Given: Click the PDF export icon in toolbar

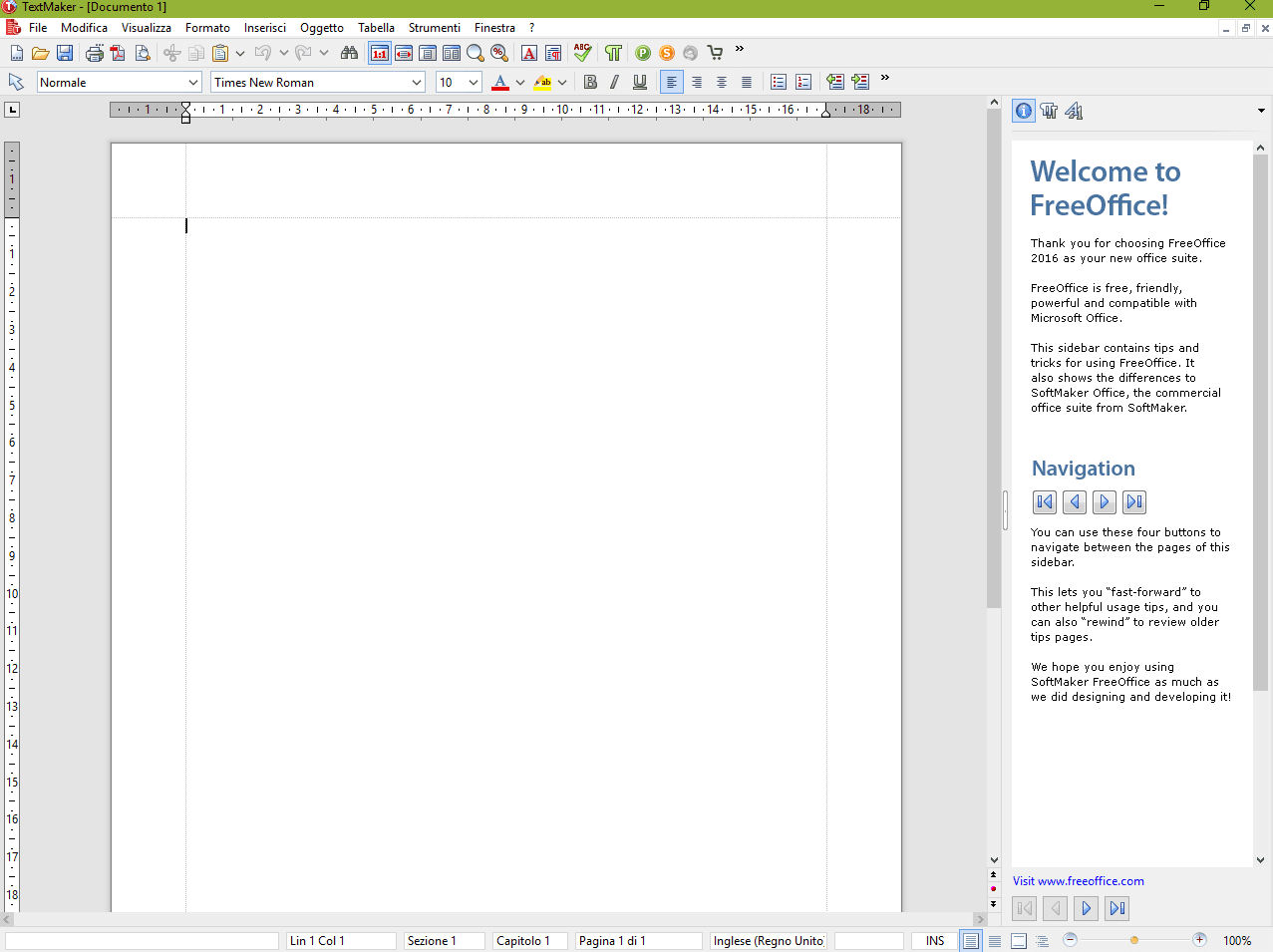Looking at the screenshot, I should point(118,53).
